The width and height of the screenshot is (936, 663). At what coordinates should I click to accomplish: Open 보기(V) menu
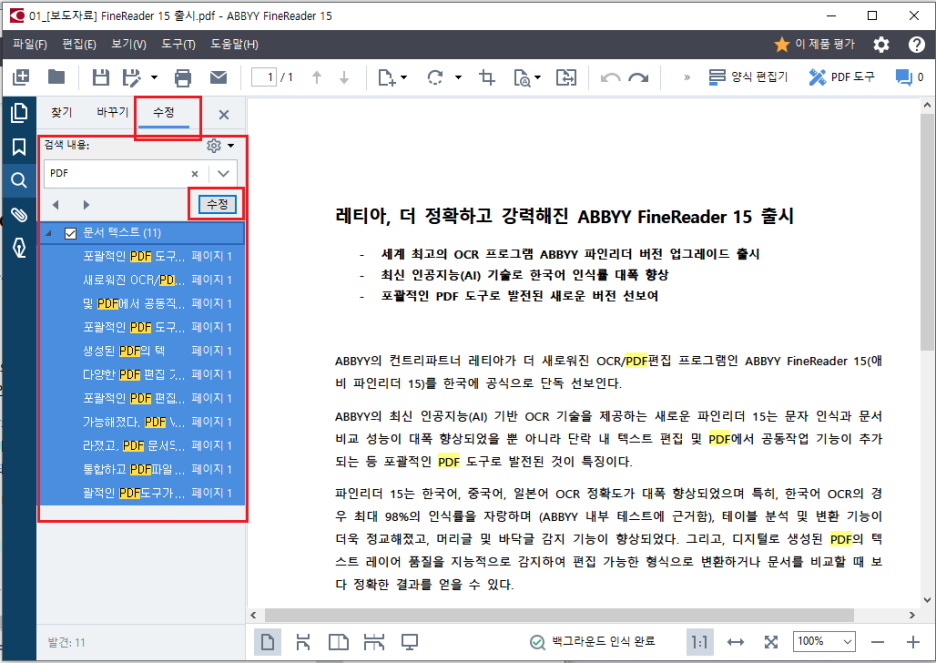tap(129, 44)
